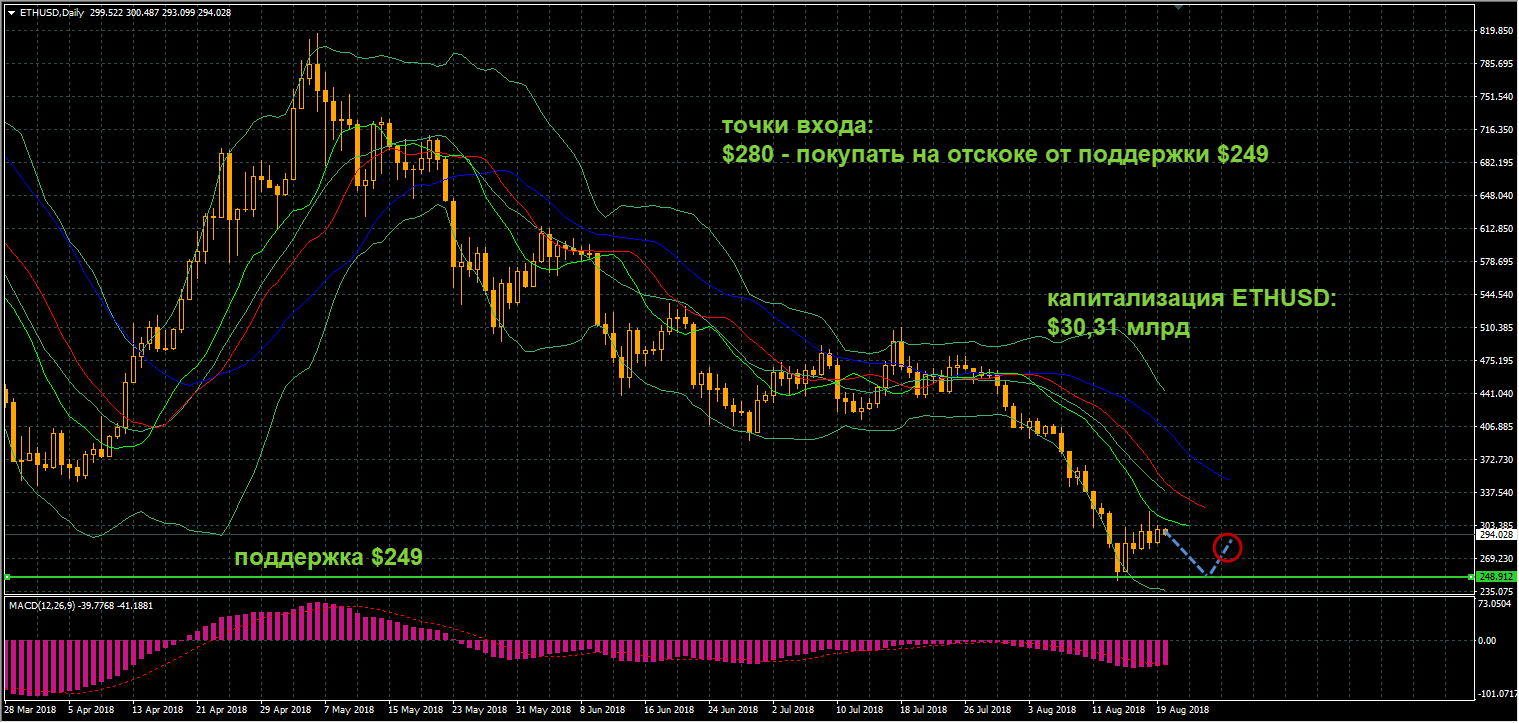1519x723 pixels.
Task: Click price axis value 510.385
Action: coord(1494,328)
